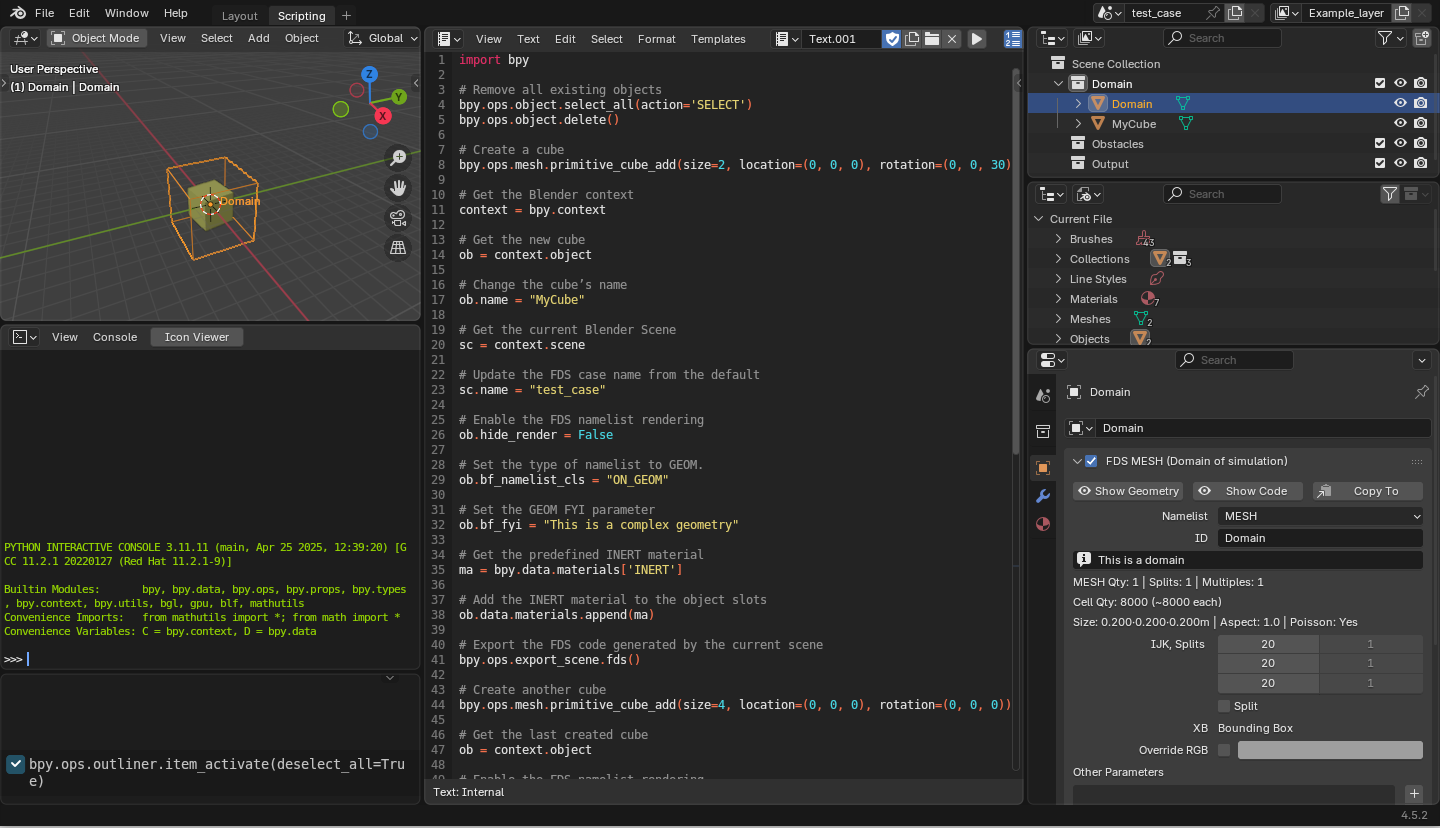The image size is (1440, 828).
Task: Disable the FDS MESH panel checkbox
Action: 1091,461
